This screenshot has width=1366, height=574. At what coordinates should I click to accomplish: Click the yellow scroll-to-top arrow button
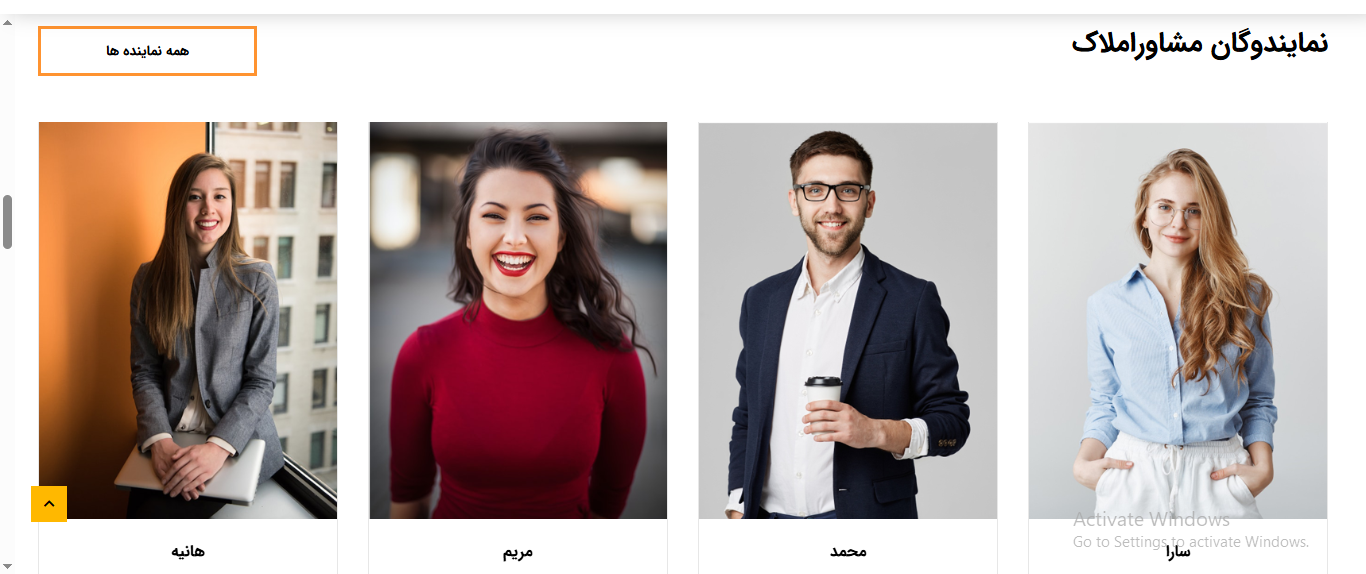(49, 504)
